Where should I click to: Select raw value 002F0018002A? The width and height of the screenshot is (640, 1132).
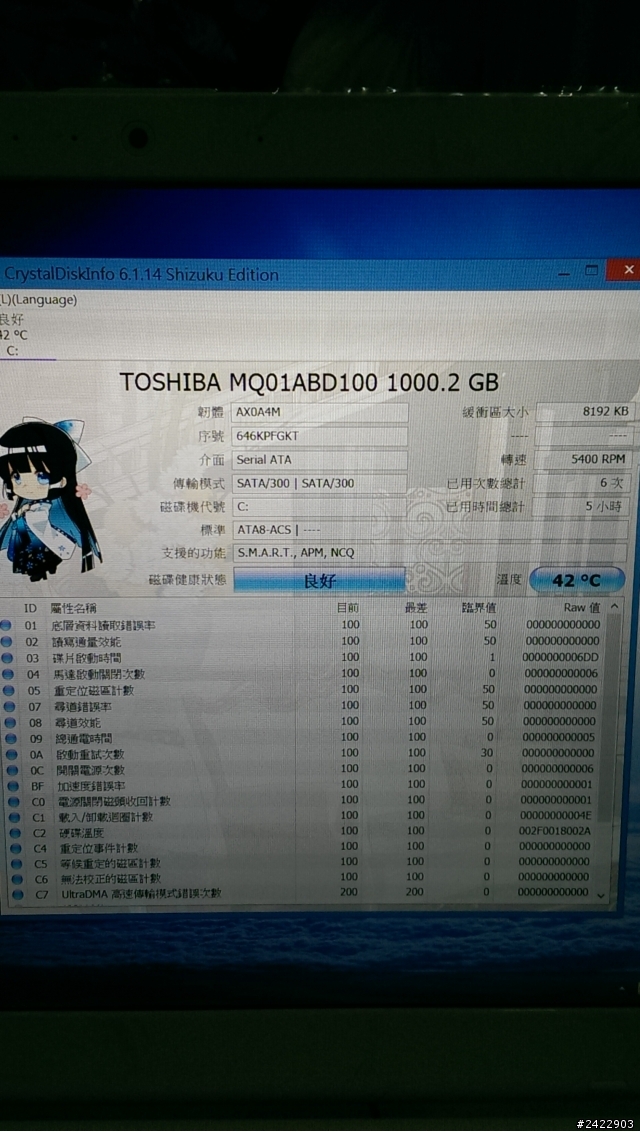[x=554, y=831]
